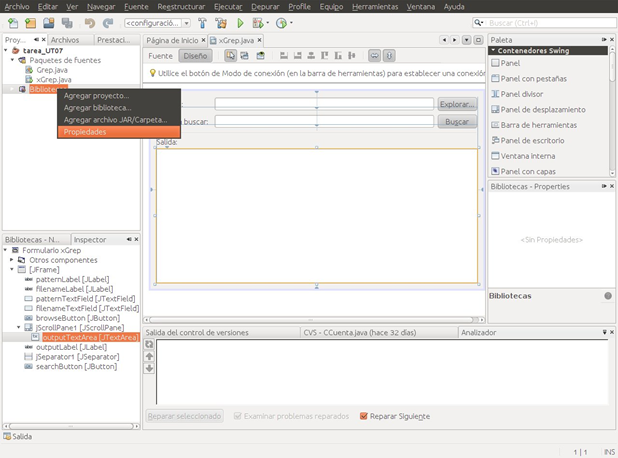Open the Reestructurar menu
This screenshot has height=458, width=618.
(181, 7)
